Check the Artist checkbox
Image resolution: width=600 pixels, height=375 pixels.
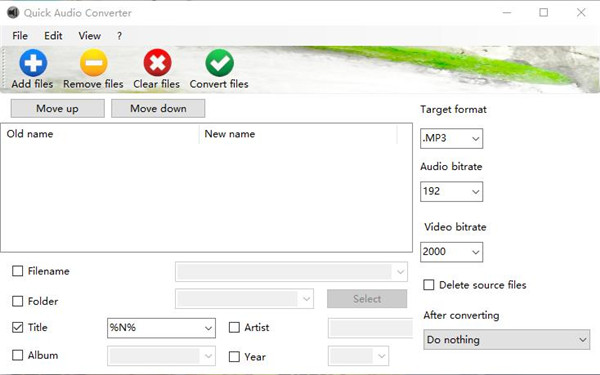coord(234,328)
